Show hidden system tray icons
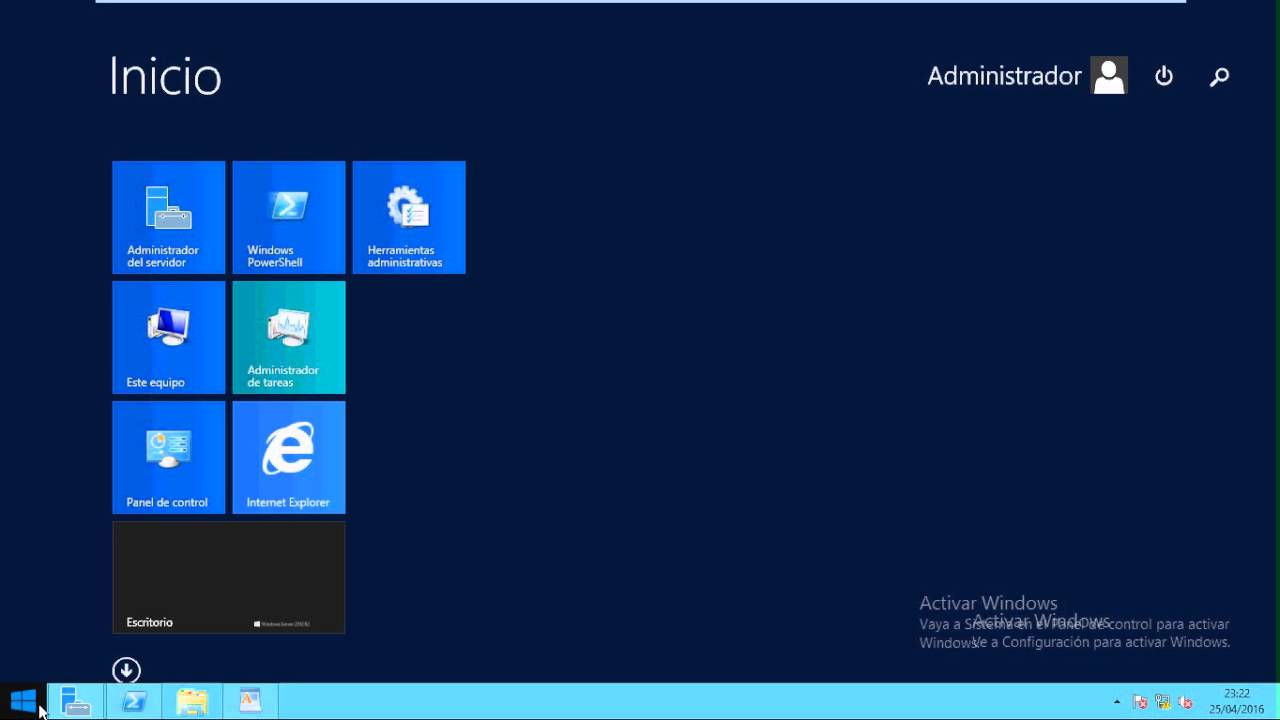The image size is (1280, 720). (x=1117, y=702)
